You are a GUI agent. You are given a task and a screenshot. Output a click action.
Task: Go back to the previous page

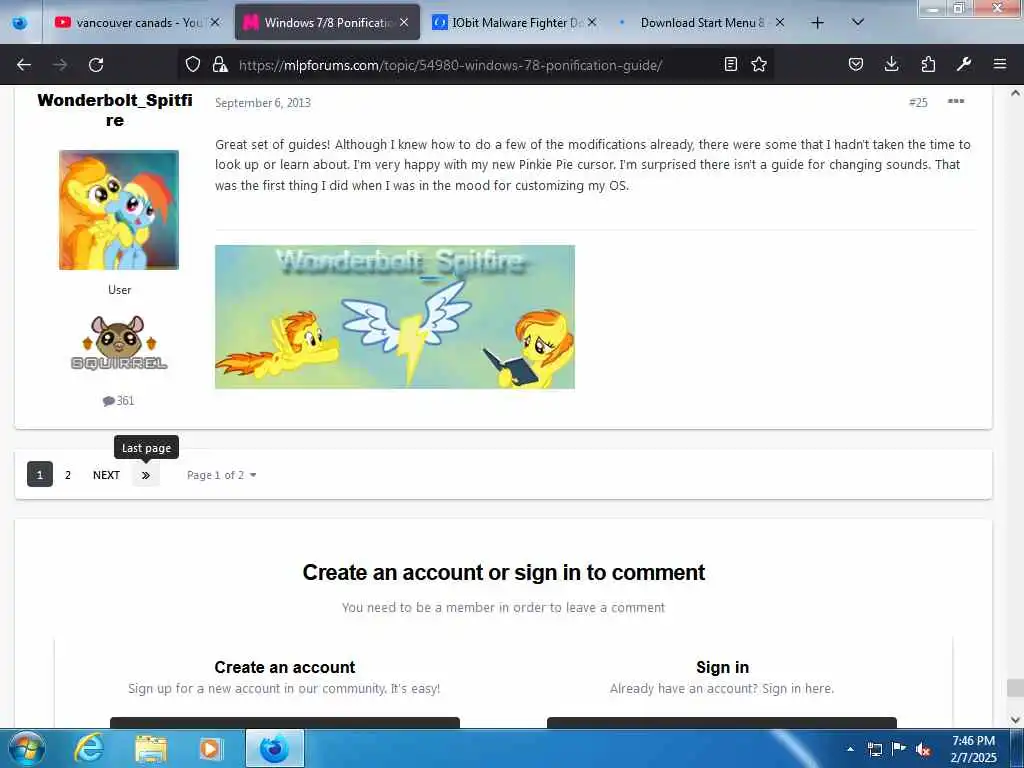pyautogui.click(x=24, y=65)
